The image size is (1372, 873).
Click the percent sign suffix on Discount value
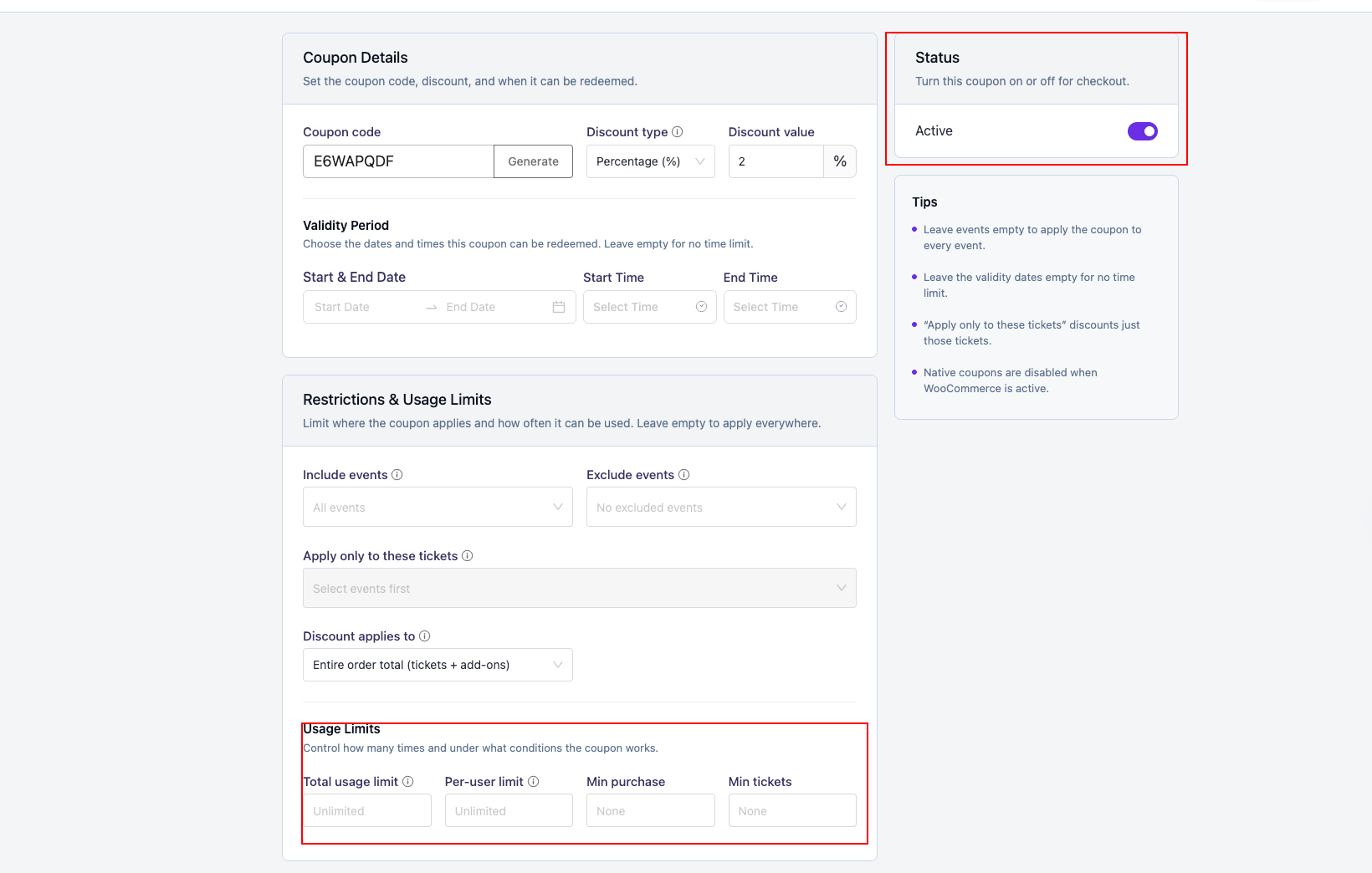coord(840,161)
